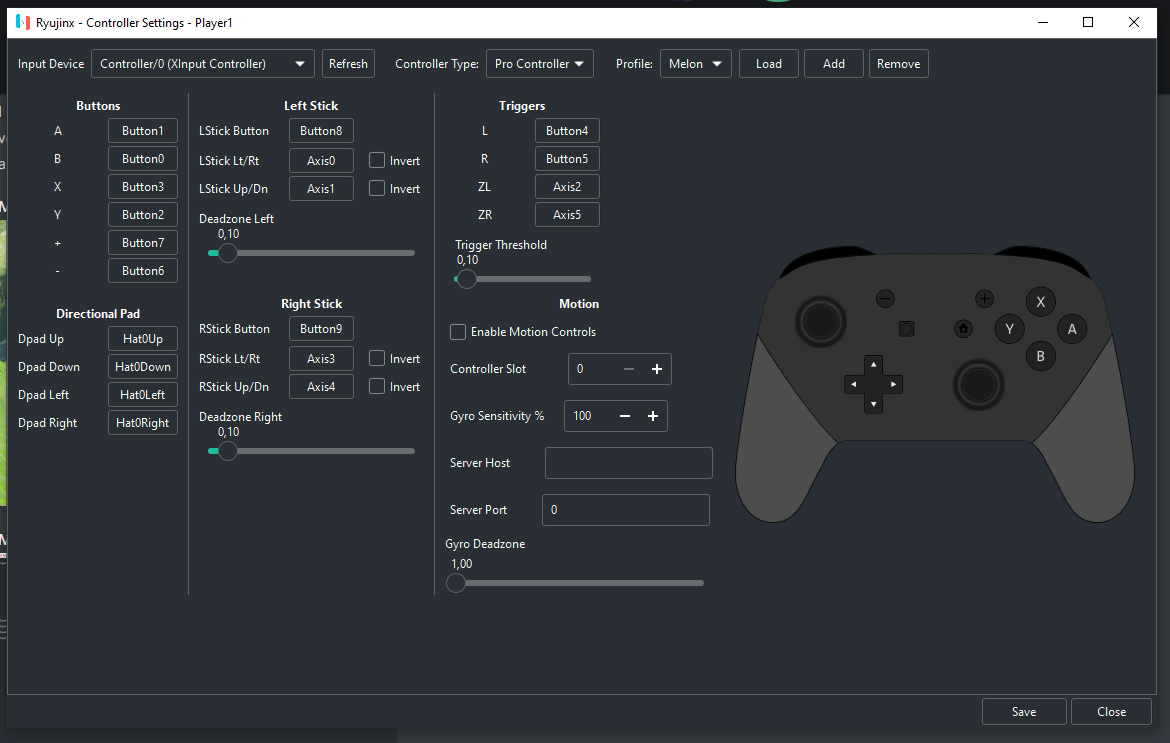Click the right analog stick on controller image
The image size is (1170, 743).
click(978, 385)
